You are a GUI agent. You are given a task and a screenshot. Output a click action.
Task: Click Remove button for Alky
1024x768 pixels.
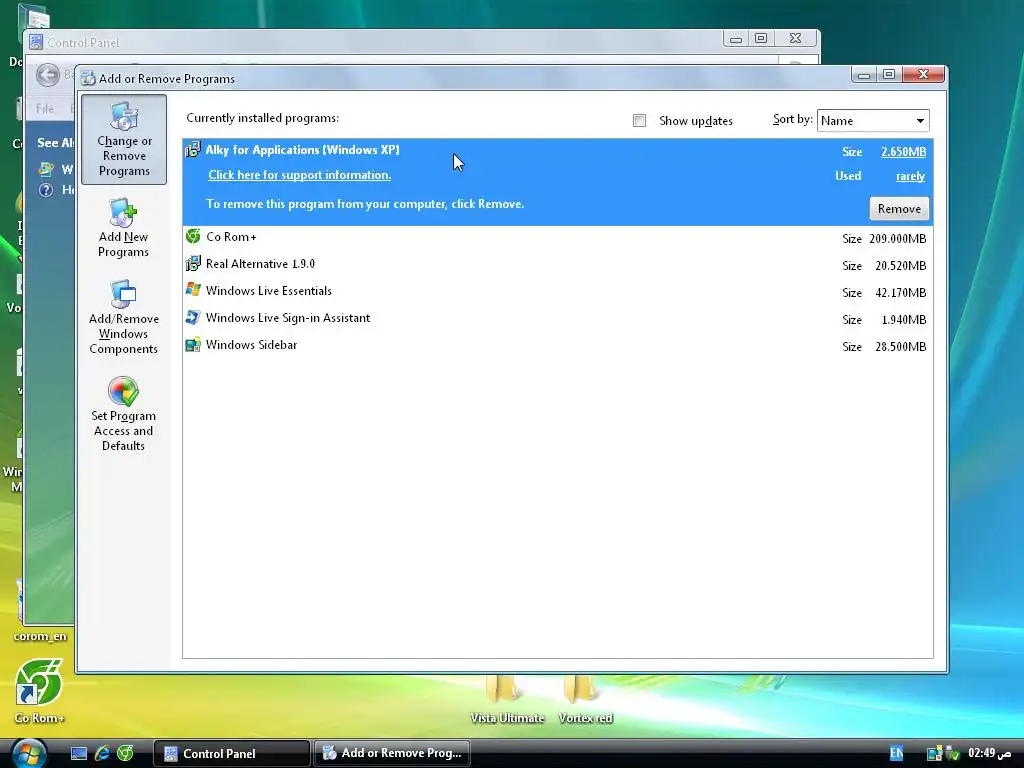coord(899,208)
